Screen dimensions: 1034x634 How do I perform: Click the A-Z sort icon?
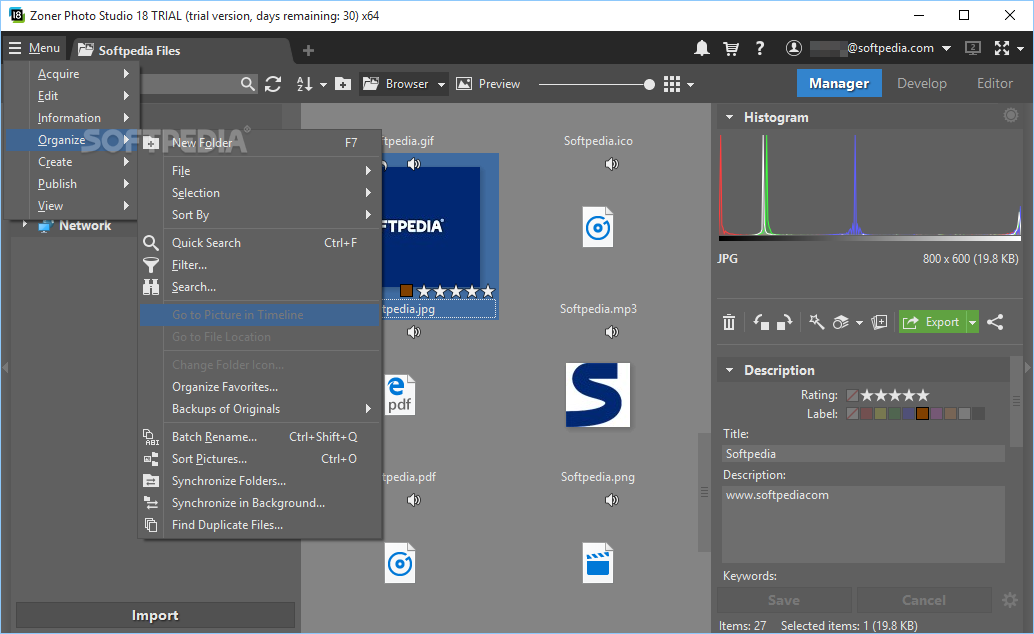304,84
